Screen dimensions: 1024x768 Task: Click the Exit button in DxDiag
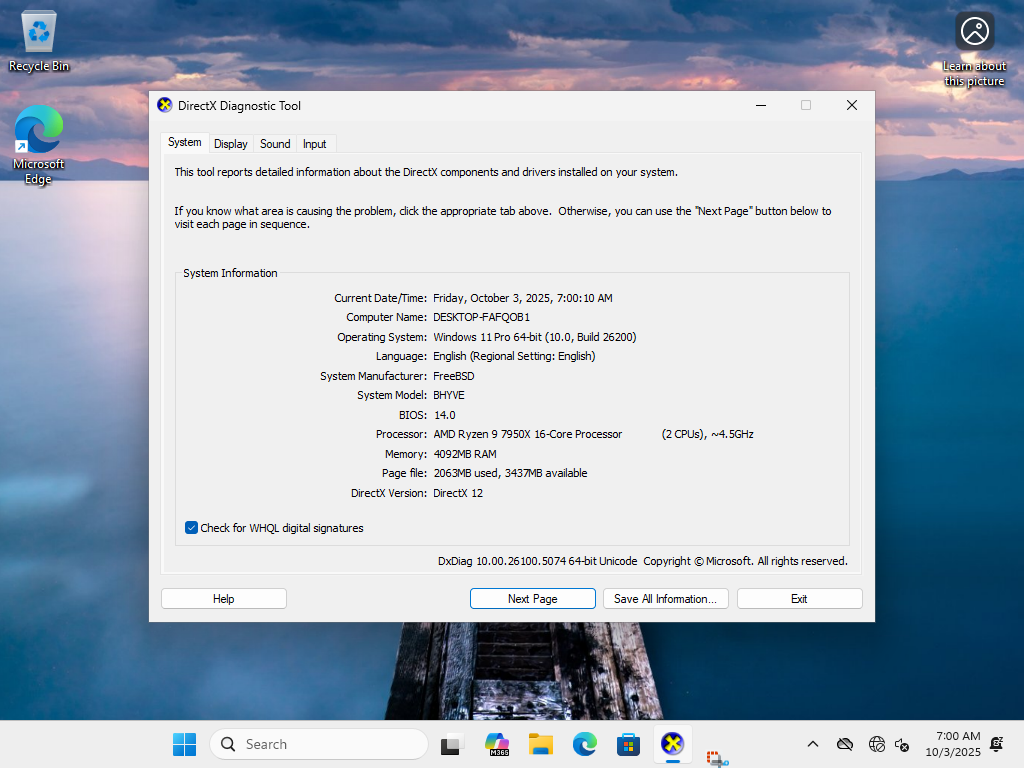pyautogui.click(x=799, y=599)
